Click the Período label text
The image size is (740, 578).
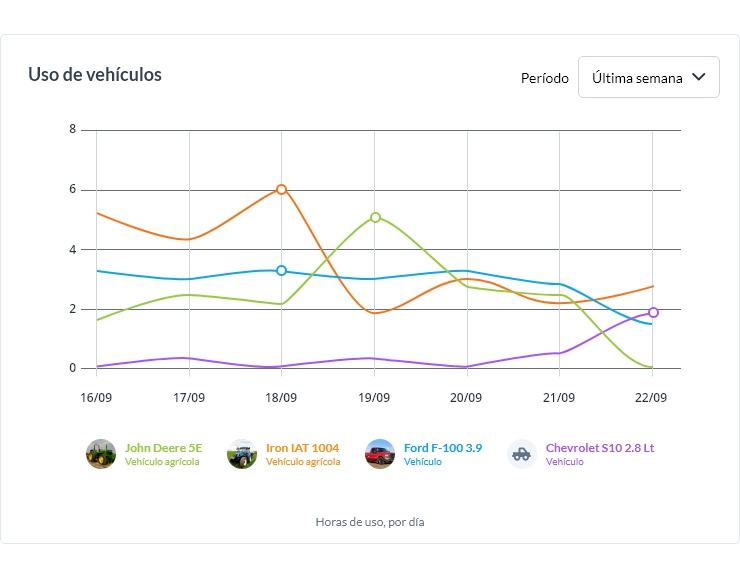[x=544, y=78]
